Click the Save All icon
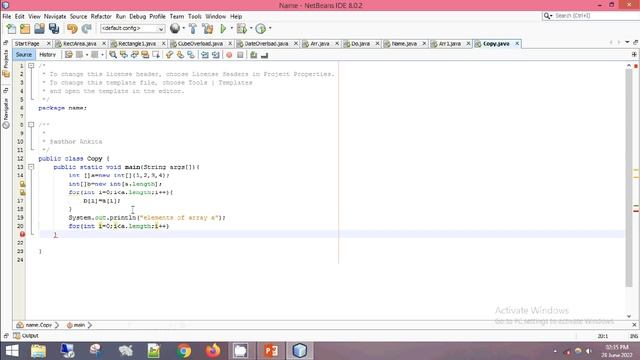This screenshot has height=360, width=640. (54, 29)
